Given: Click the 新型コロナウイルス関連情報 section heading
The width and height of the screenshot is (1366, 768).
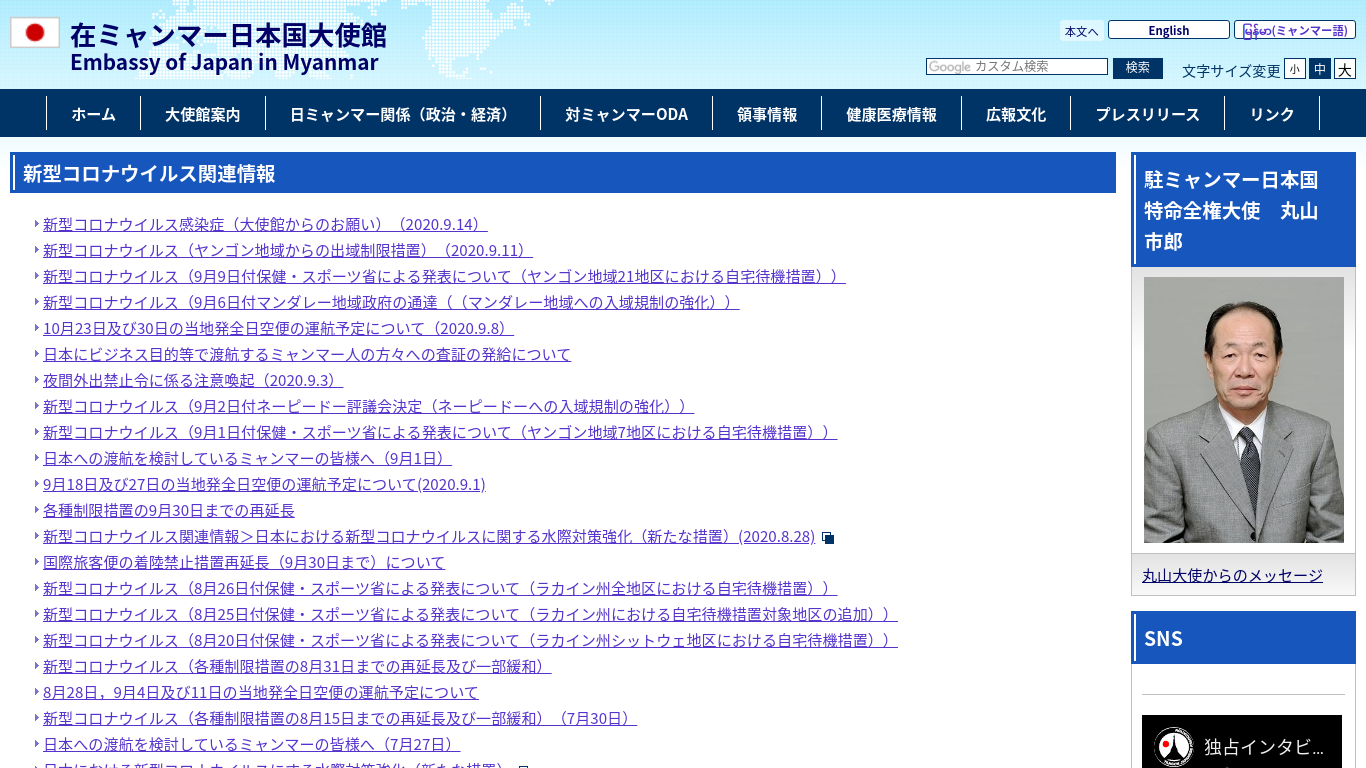Looking at the screenshot, I should [563, 173].
